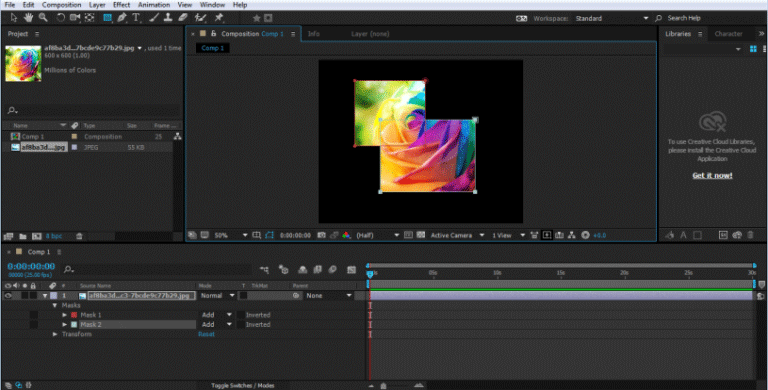Toggle the transparency grid button
768x390 pixels.
coord(420,235)
